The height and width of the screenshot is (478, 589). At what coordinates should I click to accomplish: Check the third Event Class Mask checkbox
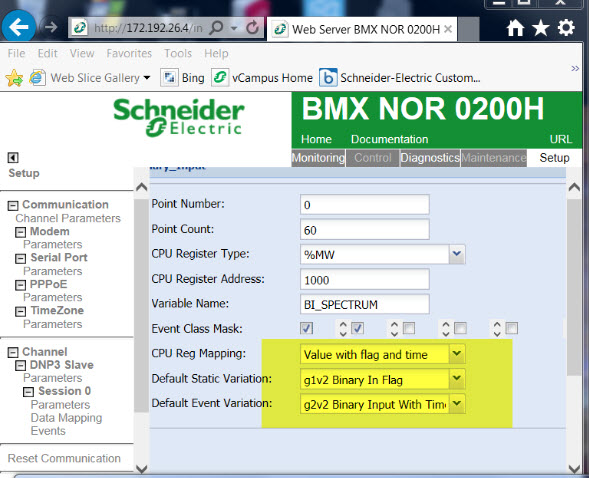click(x=409, y=328)
